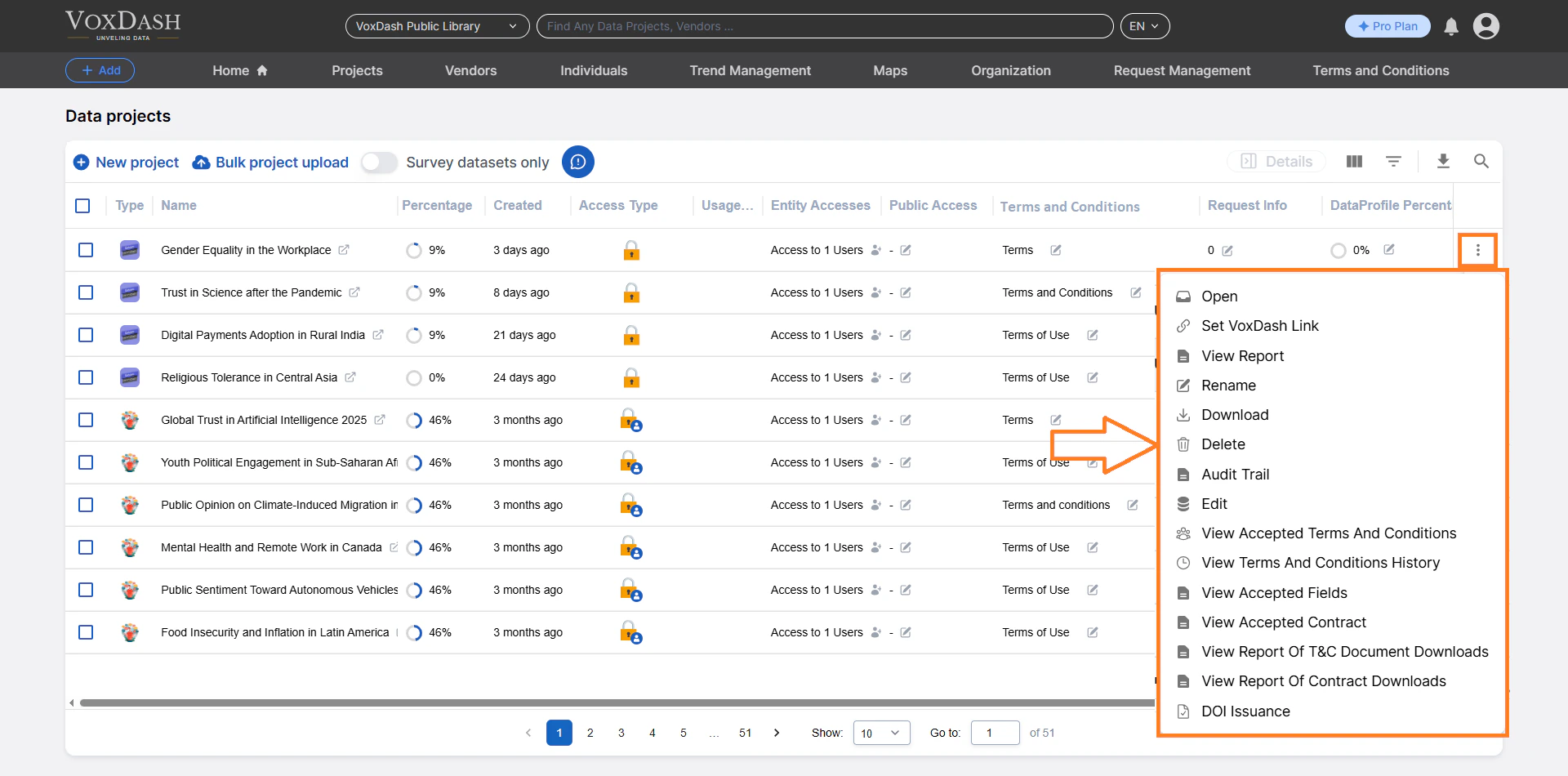This screenshot has width=1568, height=776.
Task: Edit public access for Gender Equality row
Action: (x=906, y=250)
